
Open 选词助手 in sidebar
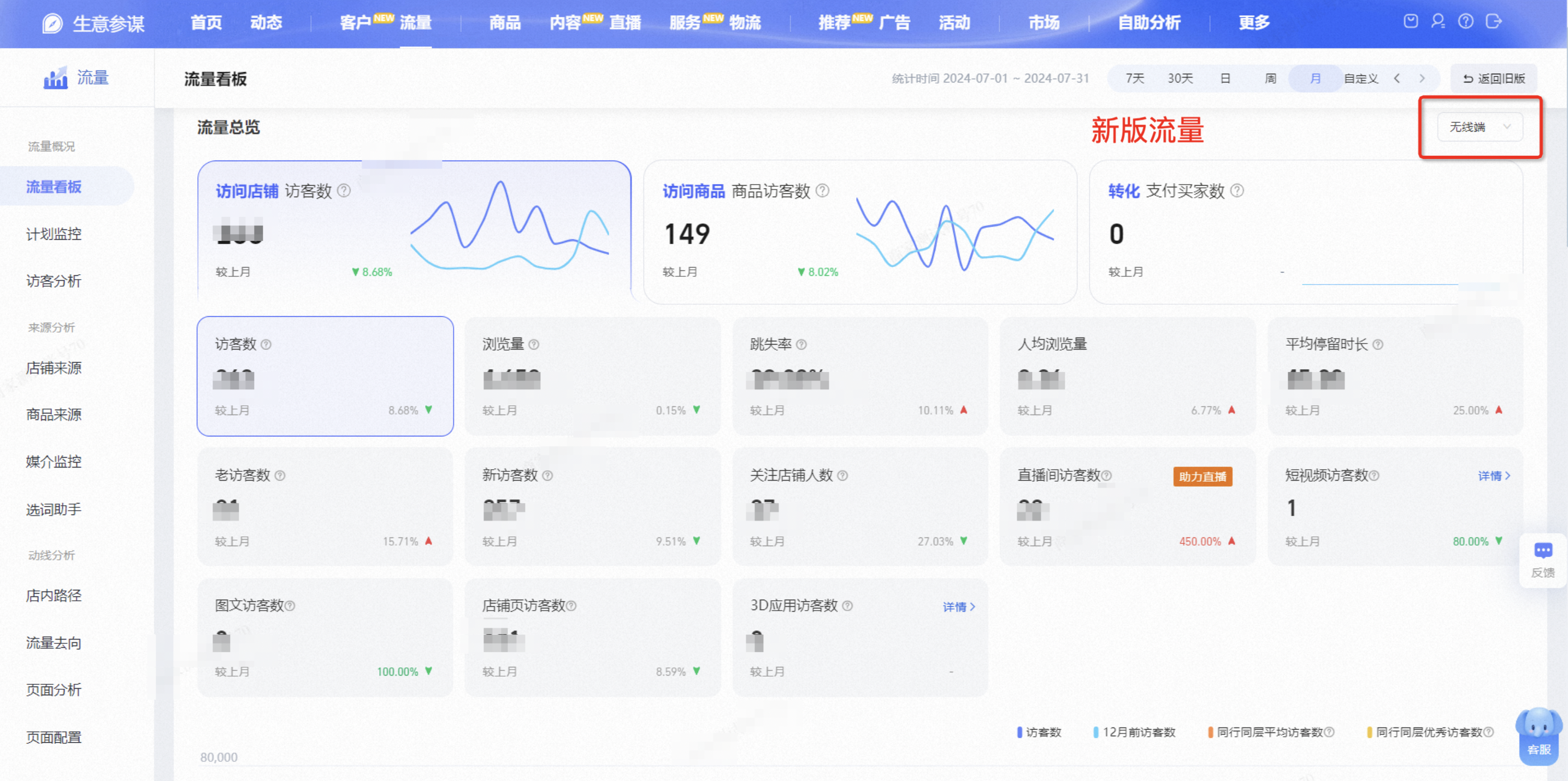(54, 510)
